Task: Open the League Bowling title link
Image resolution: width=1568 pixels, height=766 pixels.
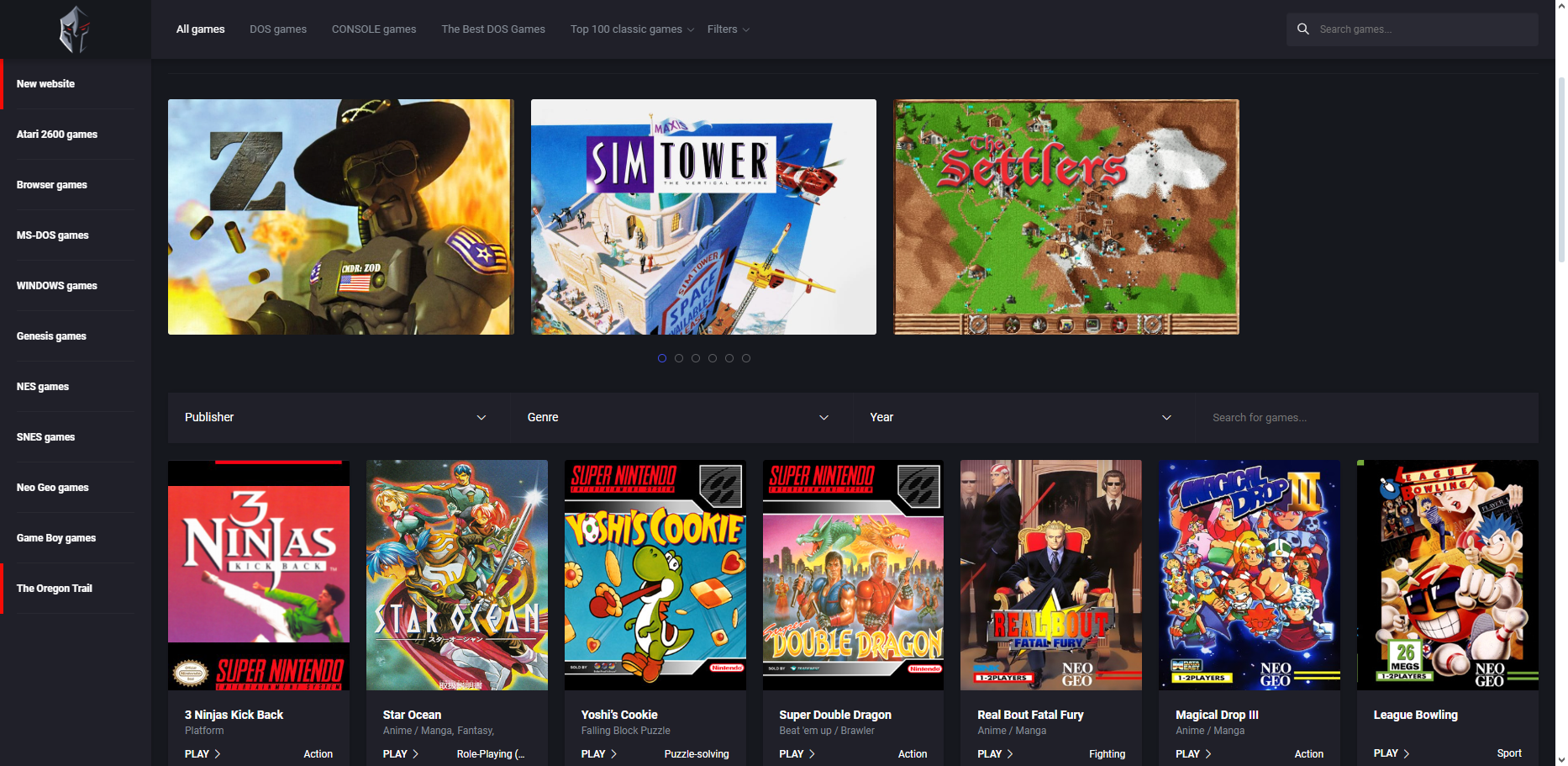Action: click(1416, 715)
